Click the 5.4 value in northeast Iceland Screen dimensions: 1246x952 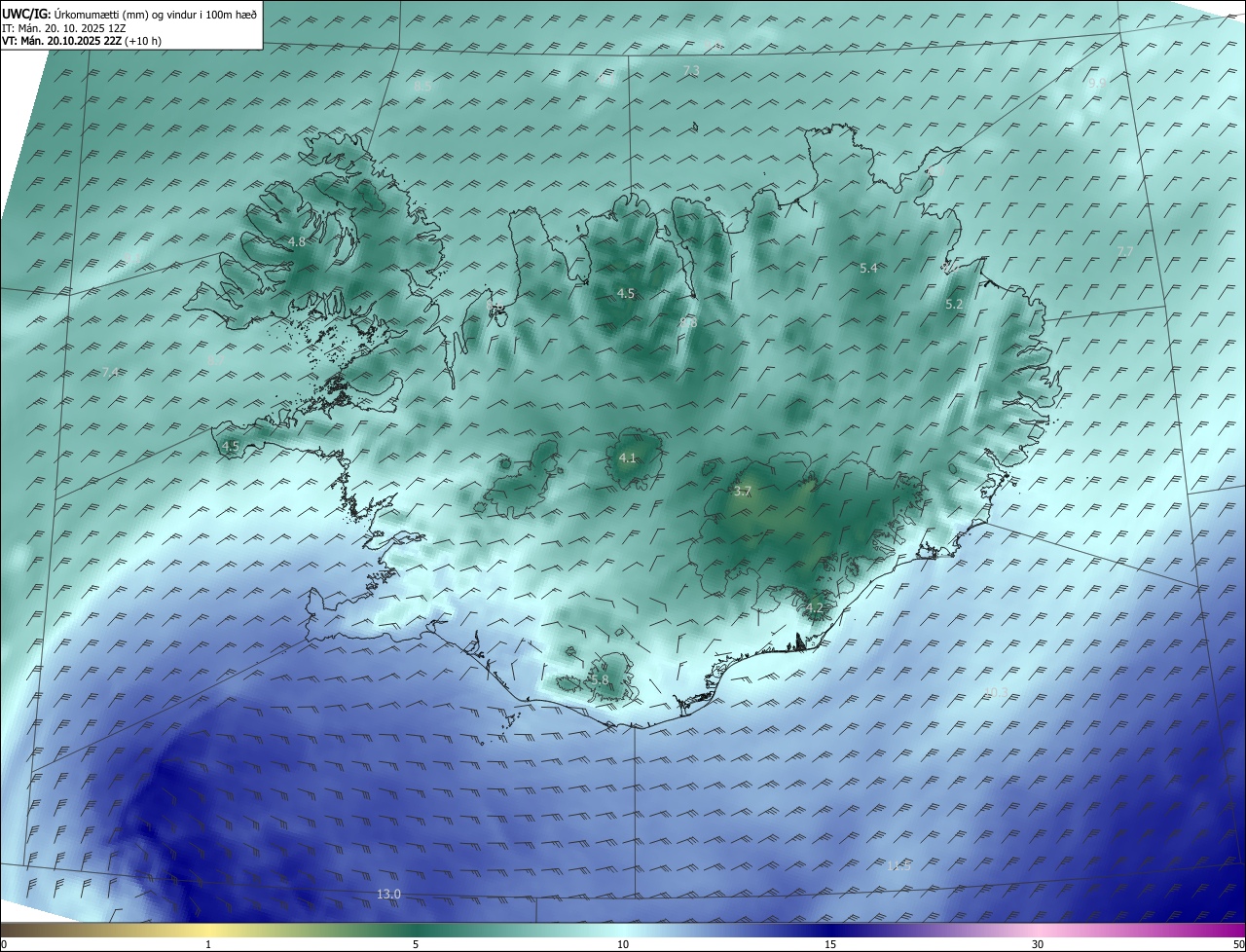tap(868, 268)
